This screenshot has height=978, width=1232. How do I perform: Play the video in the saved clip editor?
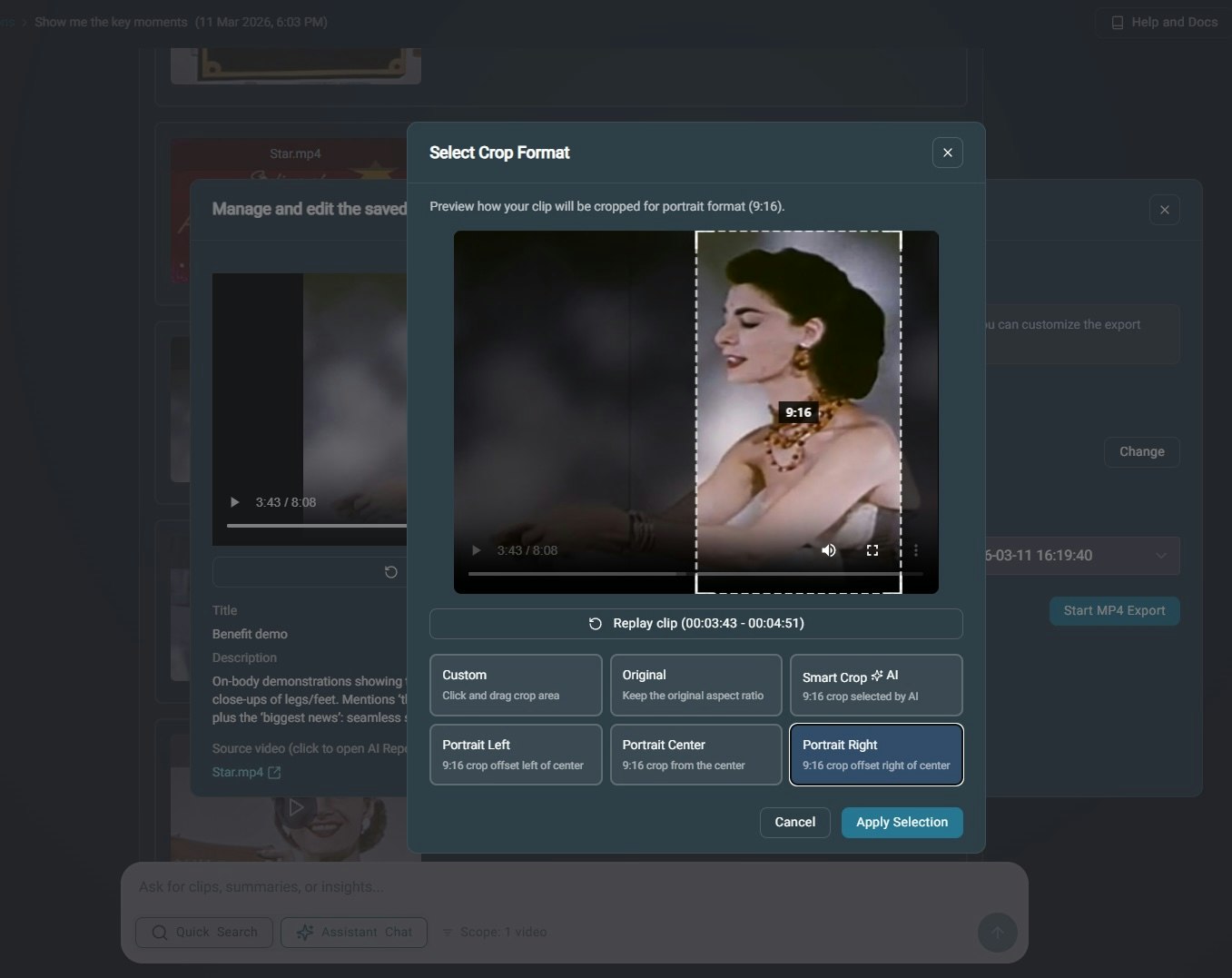(234, 502)
